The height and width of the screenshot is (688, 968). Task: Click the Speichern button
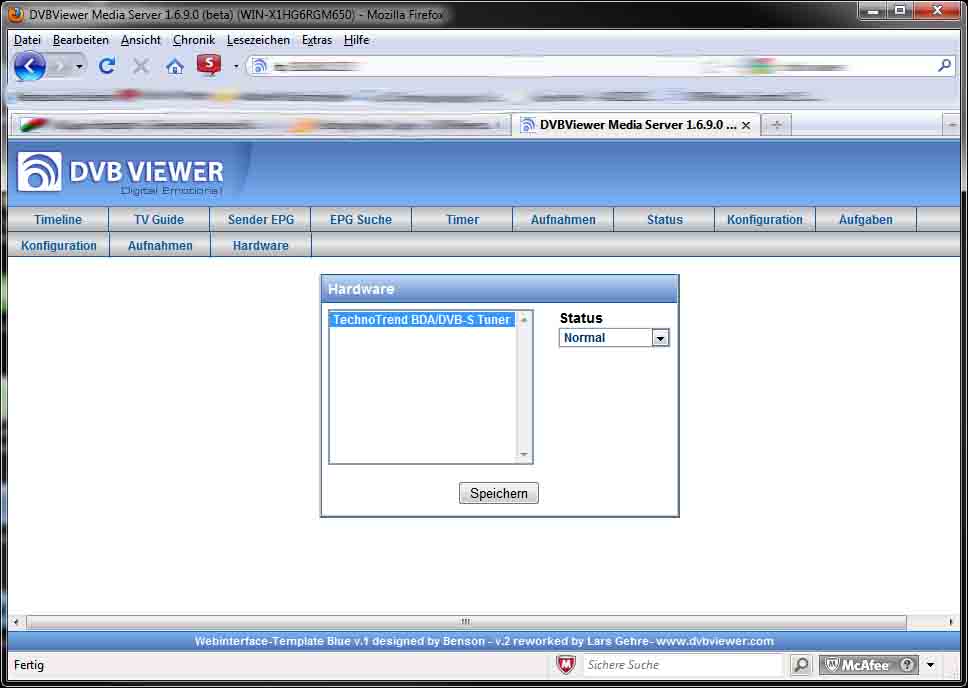point(499,493)
